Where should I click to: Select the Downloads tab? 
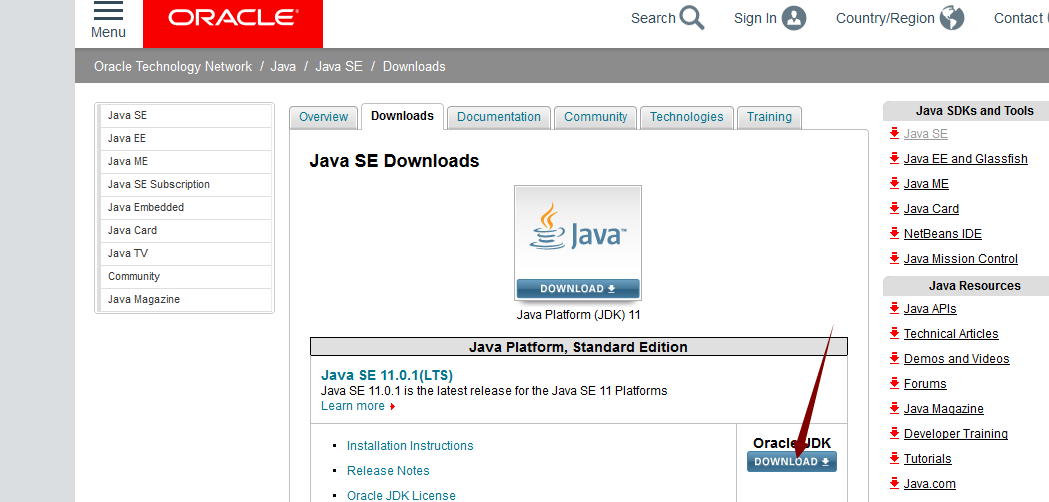(402, 116)
